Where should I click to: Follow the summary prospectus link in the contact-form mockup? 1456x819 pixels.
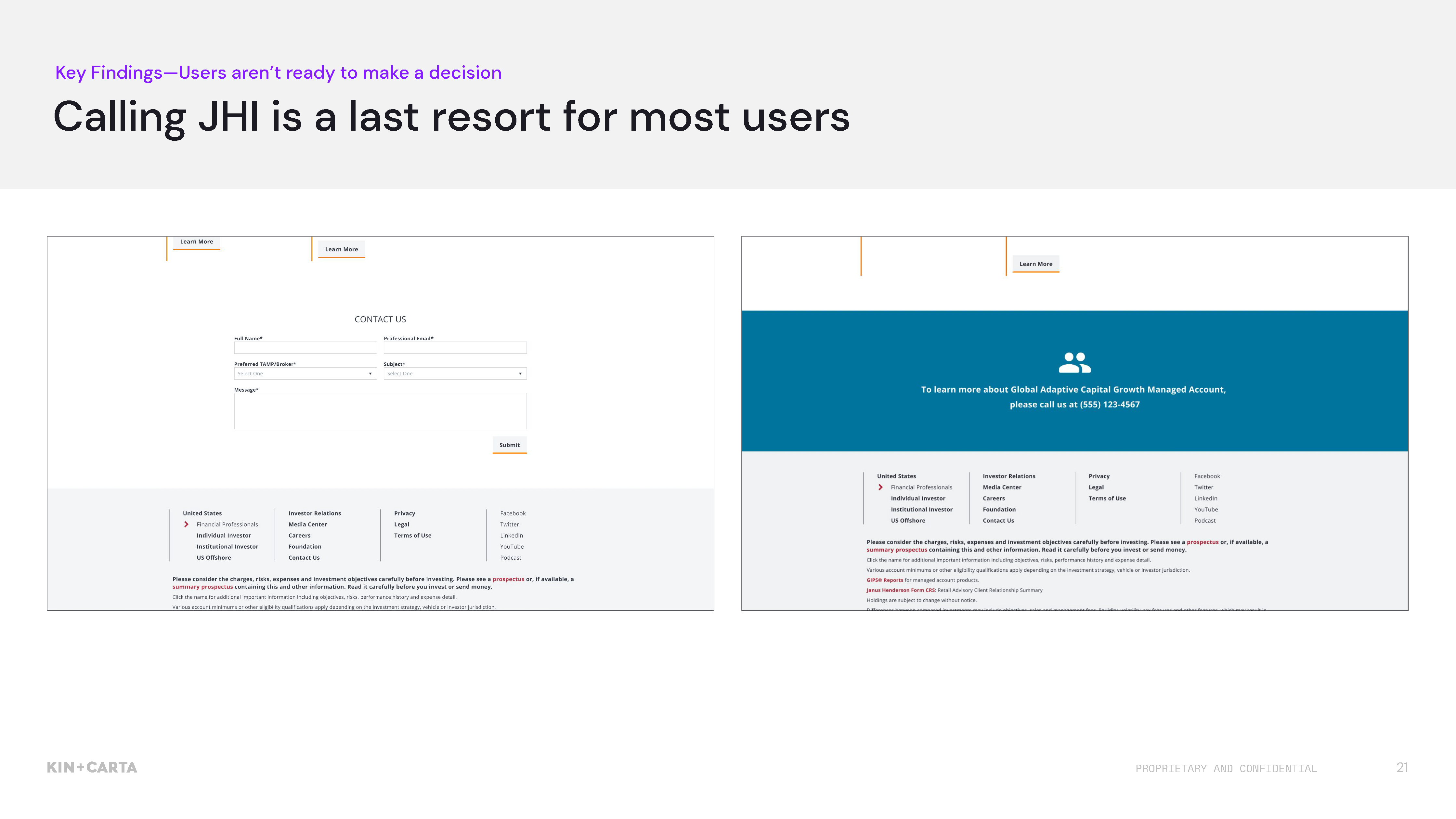tap(202, 587)
